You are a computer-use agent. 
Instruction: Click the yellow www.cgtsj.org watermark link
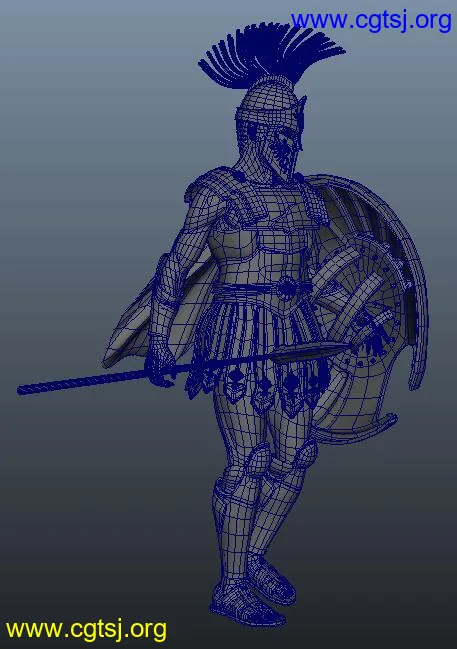(x=87, y=630)
